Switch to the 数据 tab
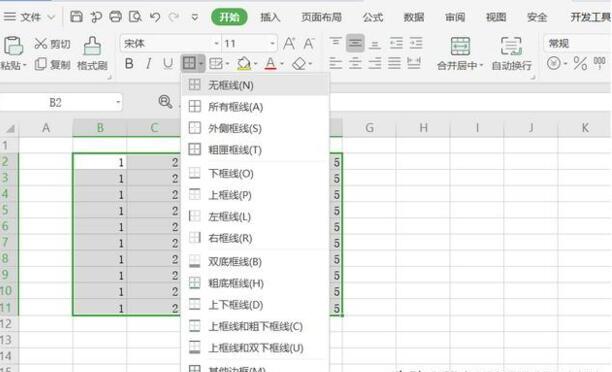Image resolution: width=612 pixels, height=372 pixels. (414, 17)
